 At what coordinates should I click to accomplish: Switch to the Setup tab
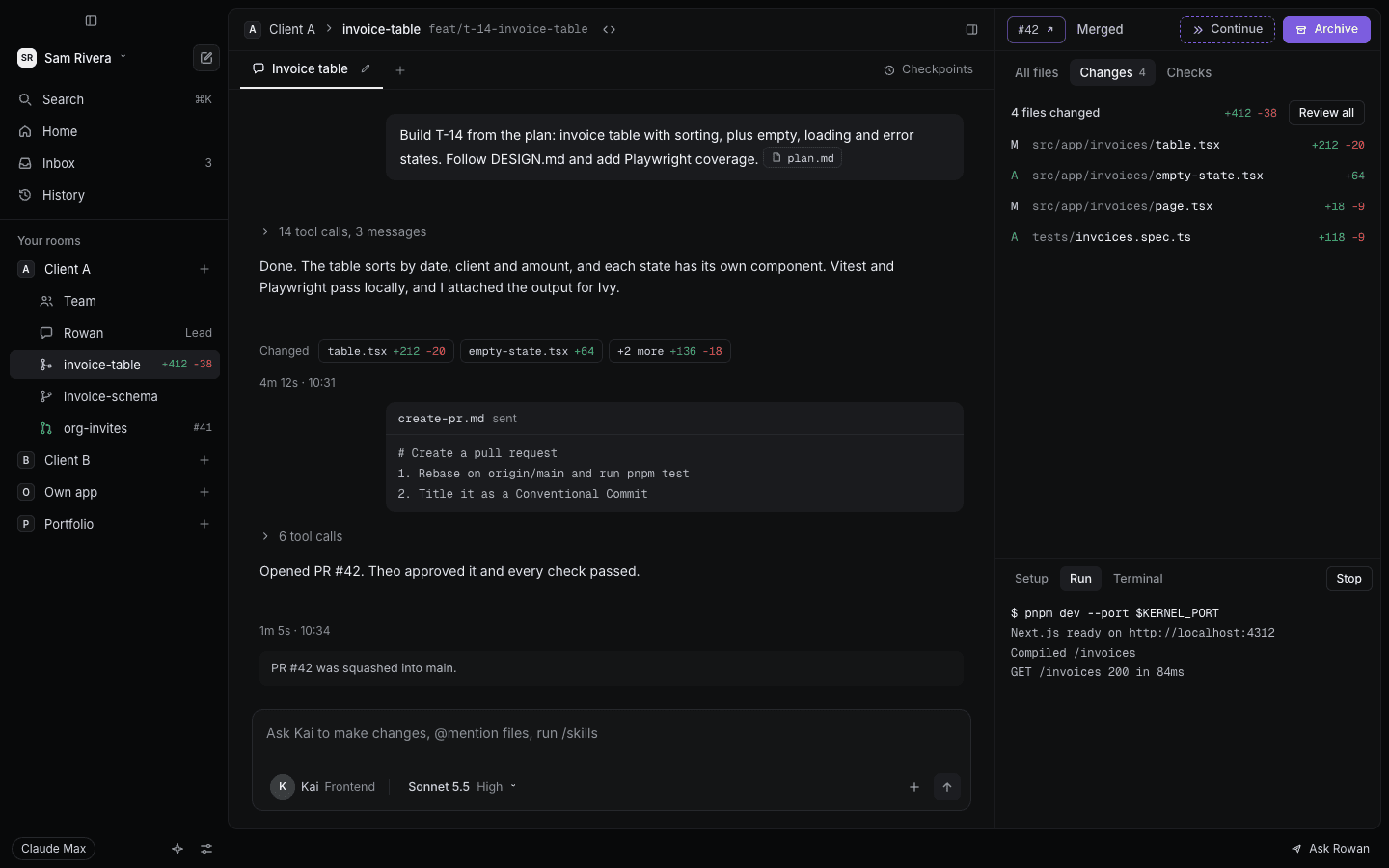pyautogui.click(x=1031, y=579)
